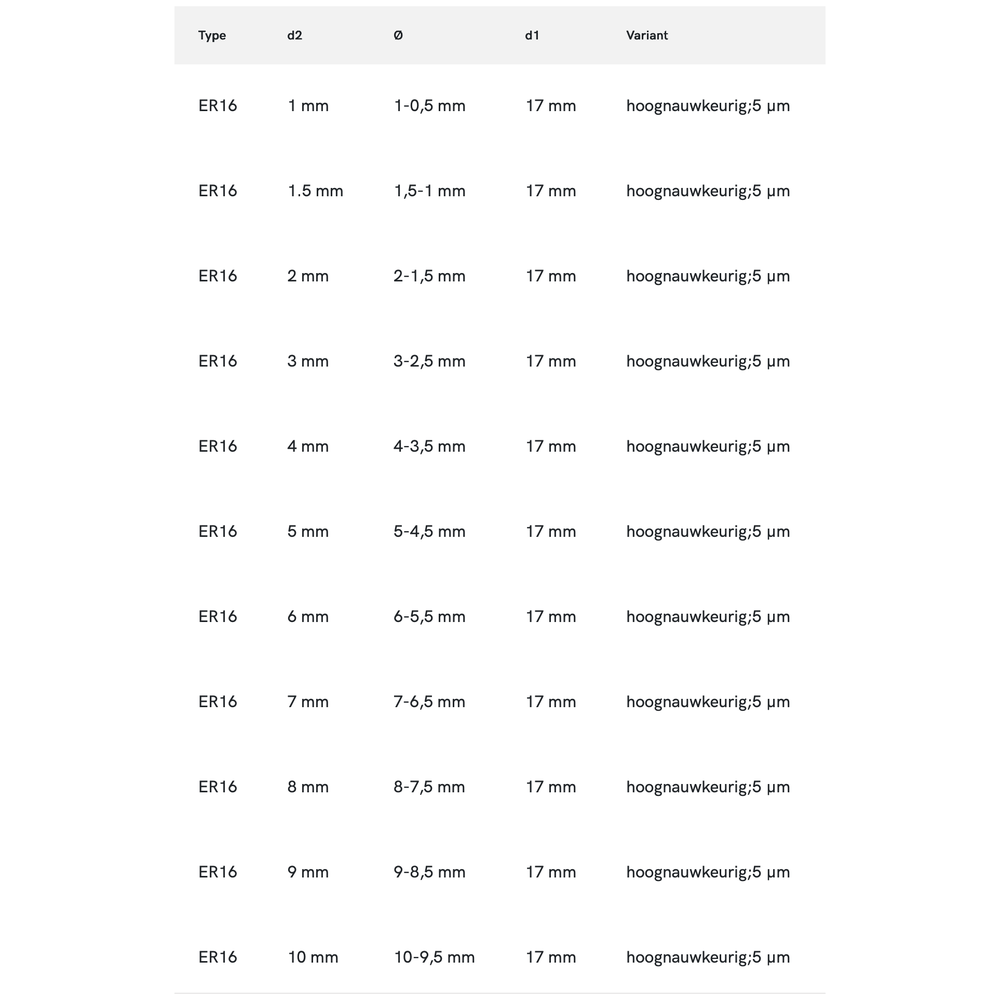Click the 10-9,5 mm diameter cell
The image size is (1000, 1000).
point(434,957)
